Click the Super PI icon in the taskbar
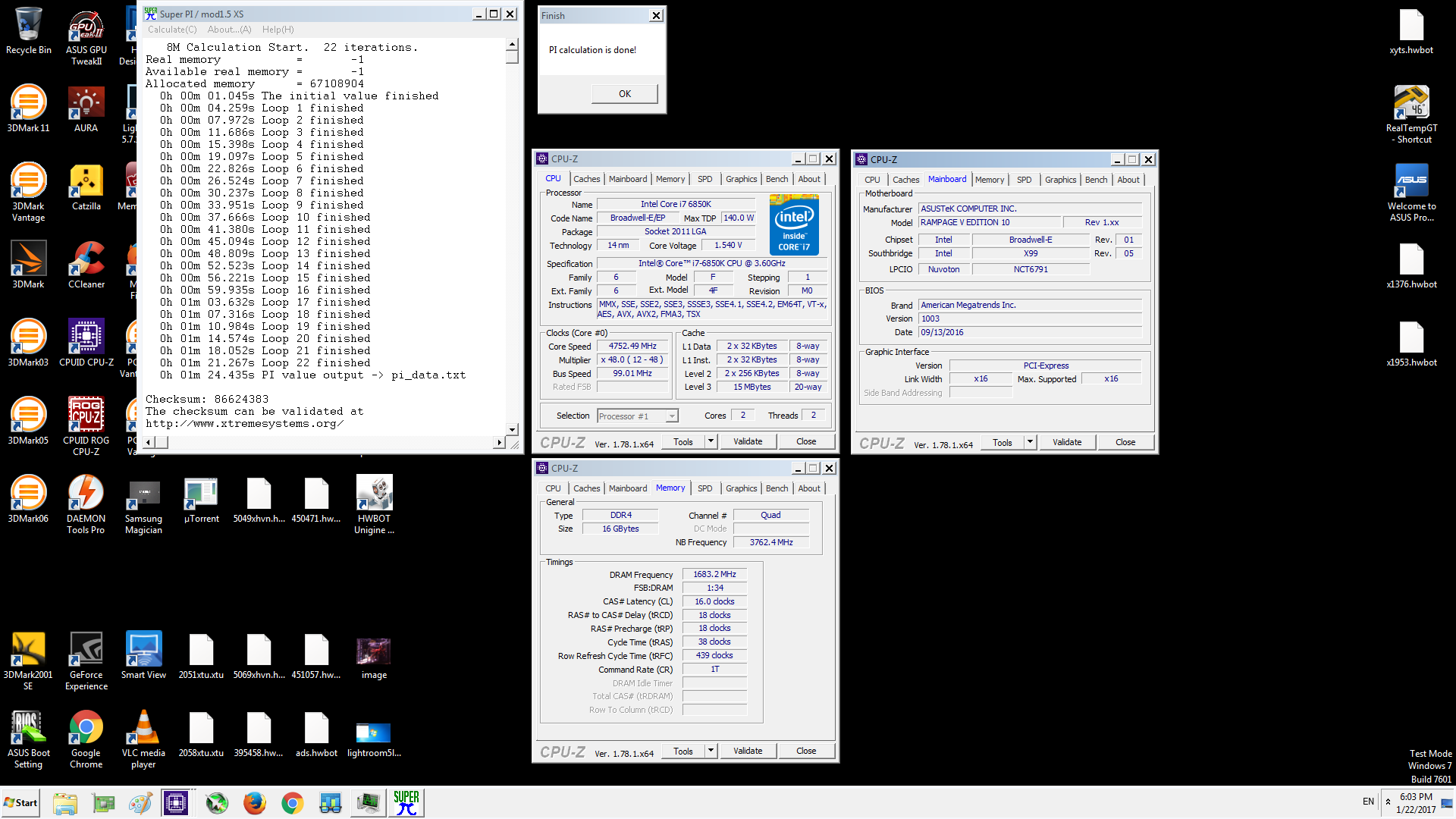Screen dimensions: 1456x819 click(x=406, y=802)
